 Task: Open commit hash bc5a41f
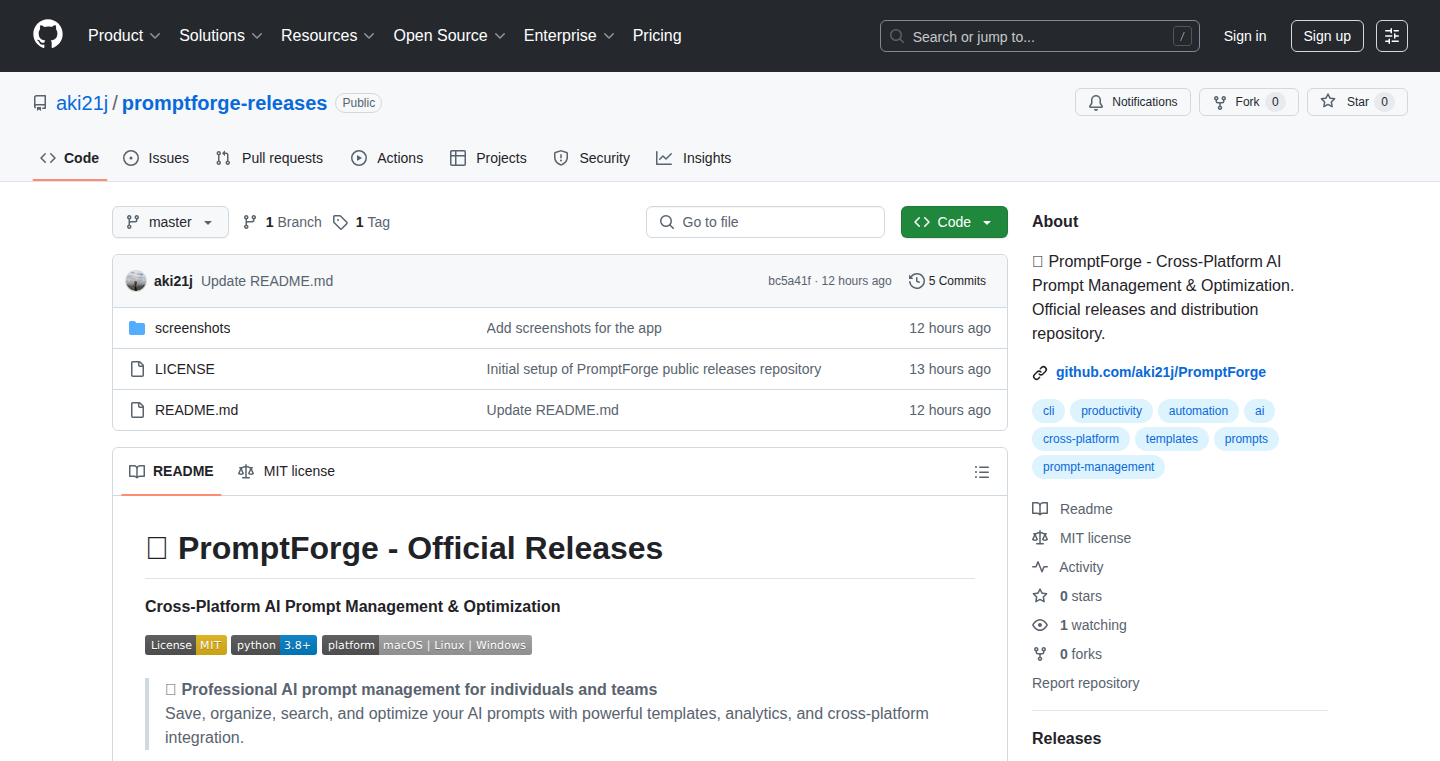click(x=789, y=281)
